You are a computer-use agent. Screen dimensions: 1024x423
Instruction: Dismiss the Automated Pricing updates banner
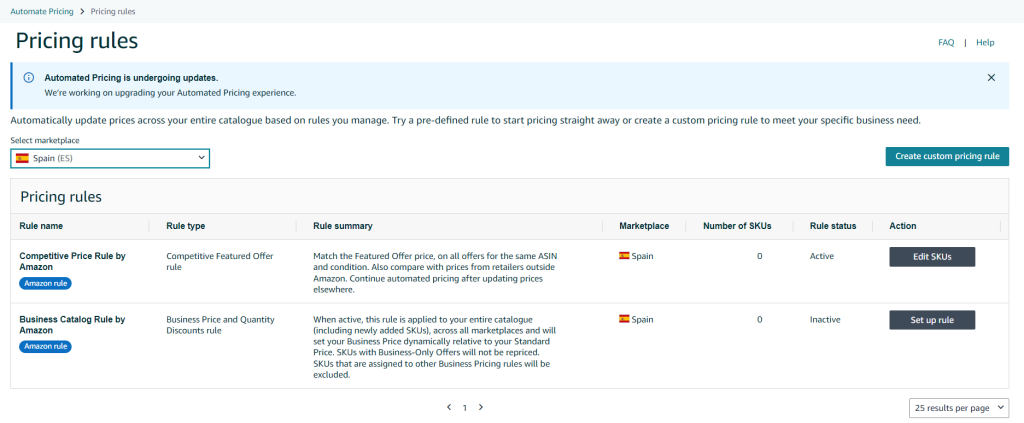click(x=991, y=77)
